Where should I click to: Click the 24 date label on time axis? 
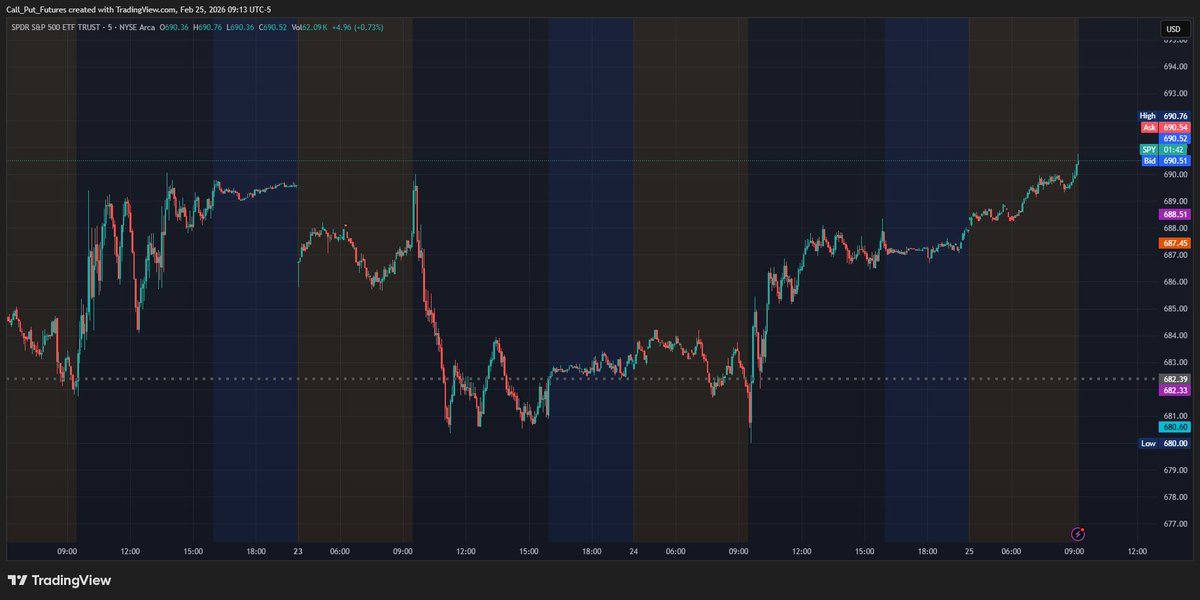(634, 551)
